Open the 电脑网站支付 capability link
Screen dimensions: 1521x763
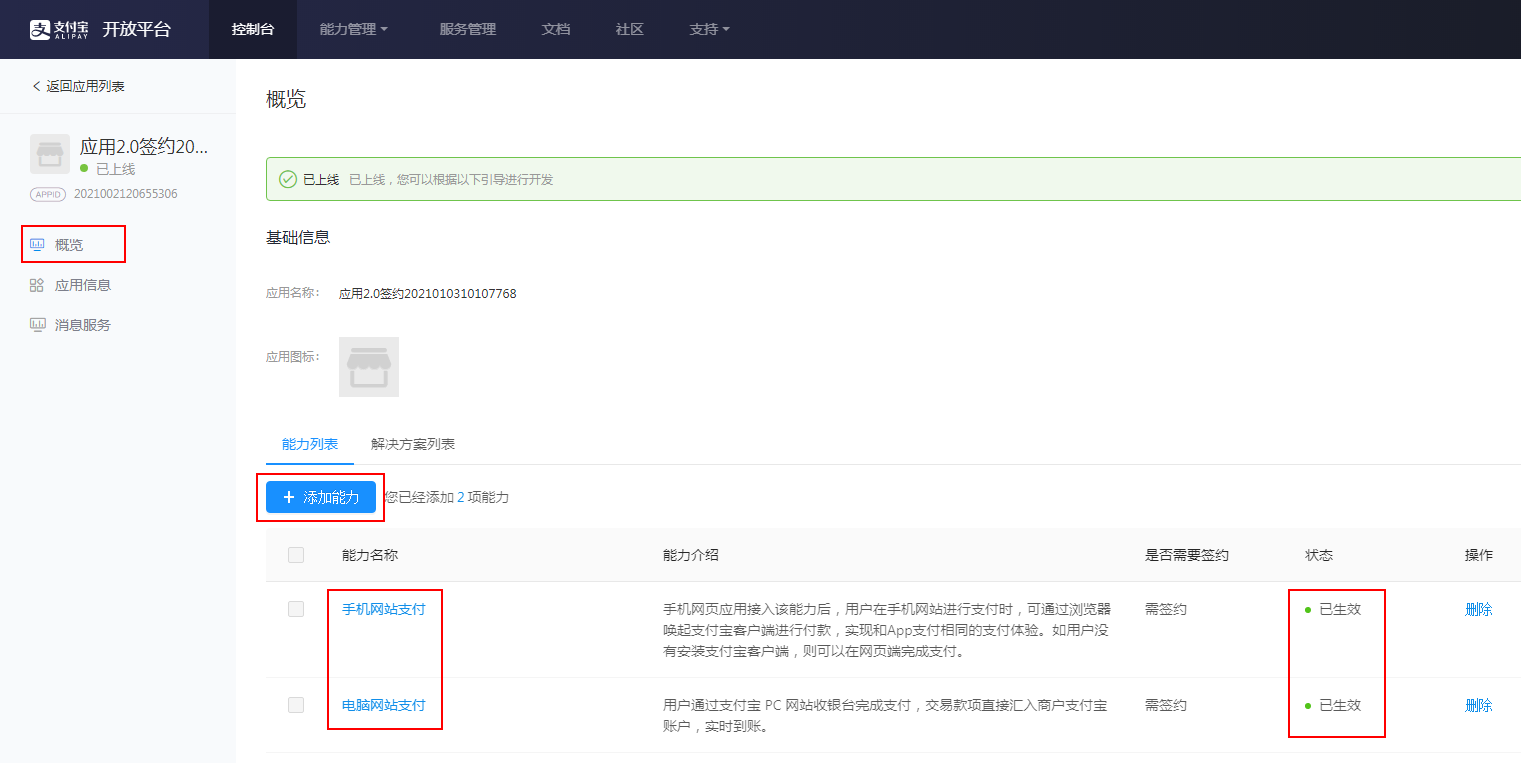(384, 705)
